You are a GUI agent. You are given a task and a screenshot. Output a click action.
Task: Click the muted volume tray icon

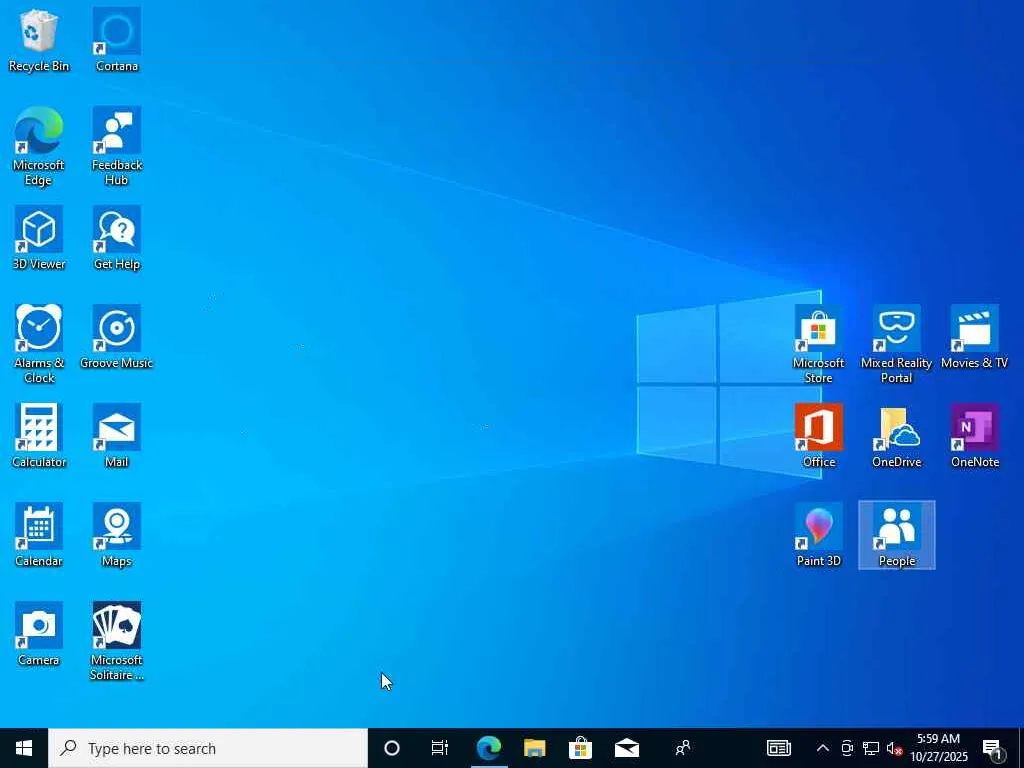pos(894,748)
